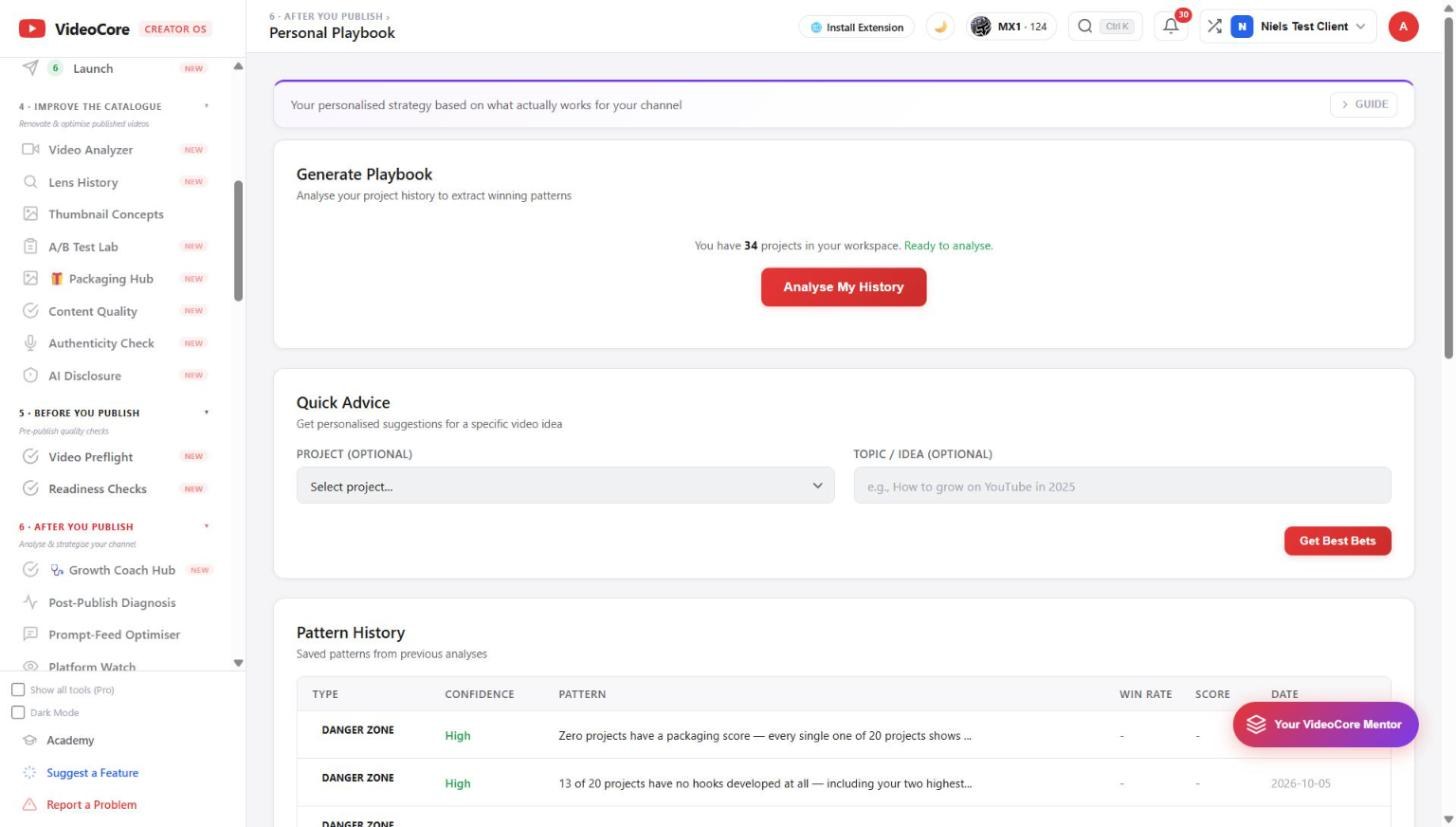Collapse the Before You Publish section
Image resolution: width=1456 pixels, height=827 pixels.
pos(207,413)
